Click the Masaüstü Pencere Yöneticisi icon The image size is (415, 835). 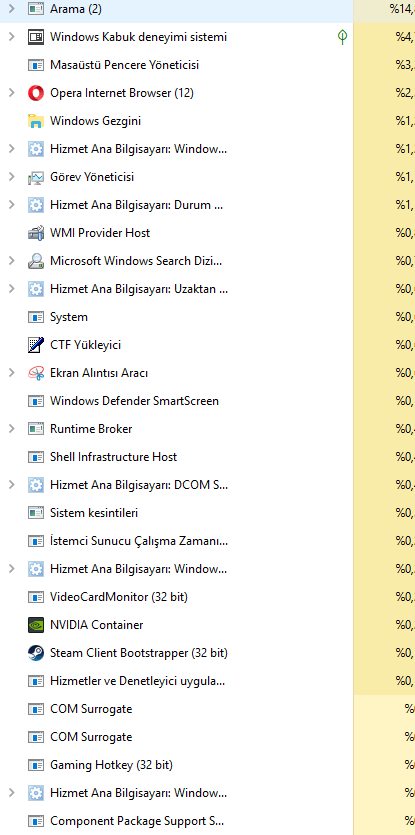click(x=36, y=65)
